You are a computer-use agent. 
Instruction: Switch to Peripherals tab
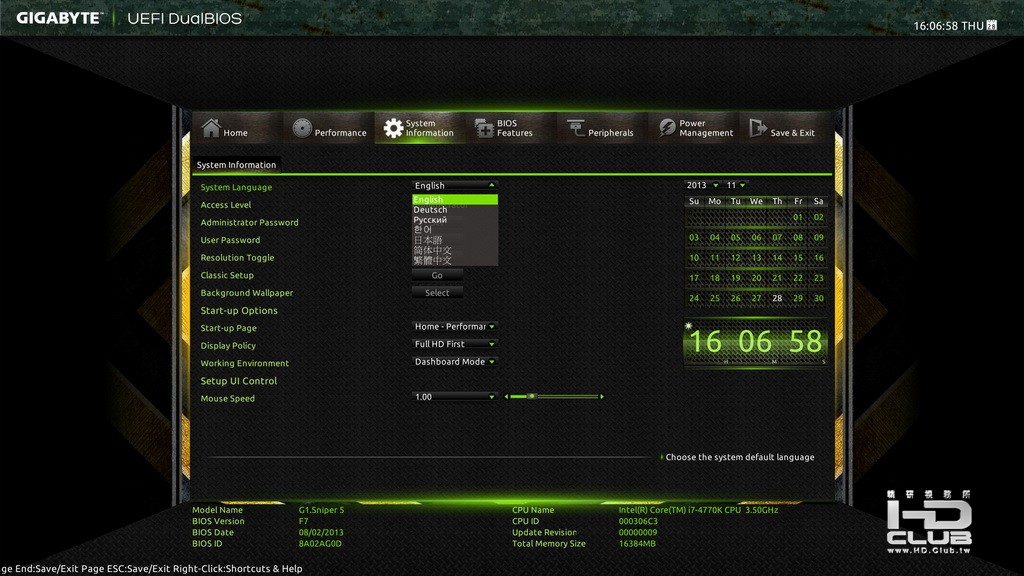pyautogui.click(x=602, y=127)
